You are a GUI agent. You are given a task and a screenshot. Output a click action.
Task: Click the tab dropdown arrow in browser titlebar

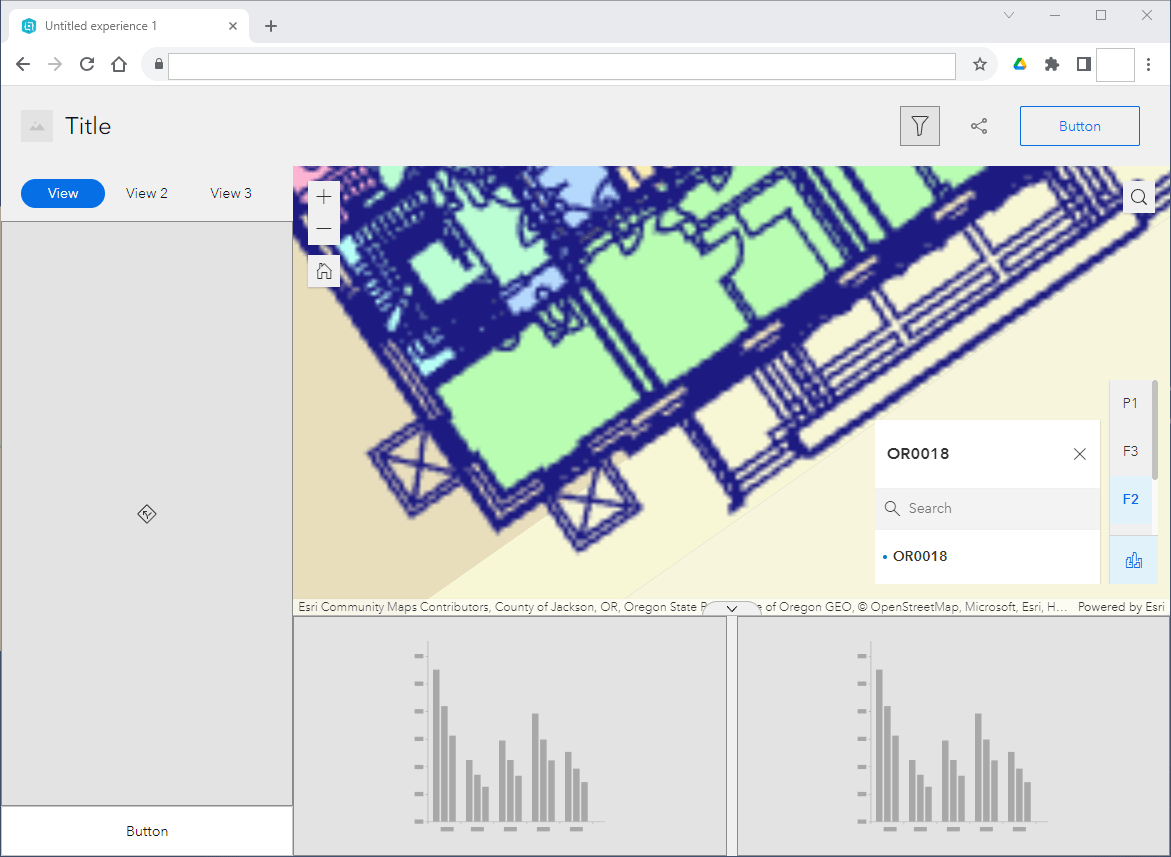[x=1008, y=15]
